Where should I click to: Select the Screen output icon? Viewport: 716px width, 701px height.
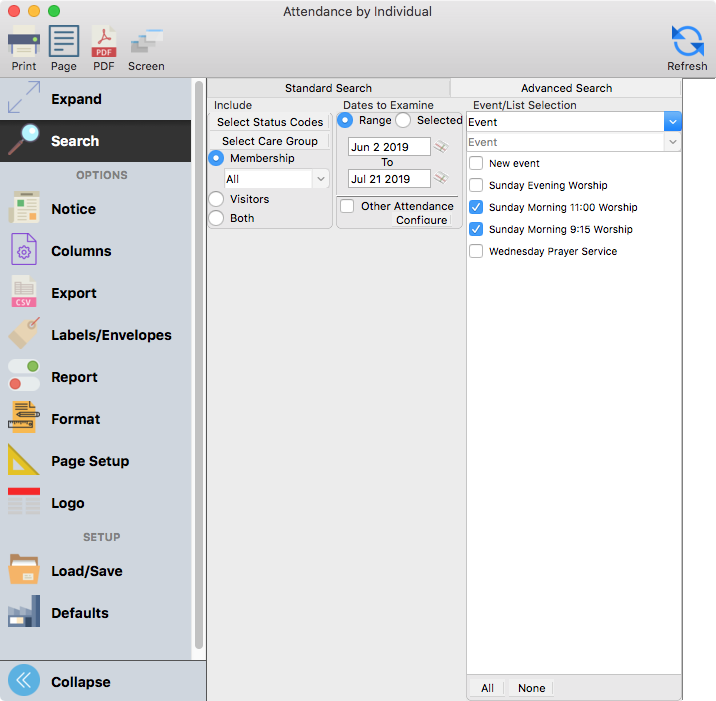(x=146, y=42)
